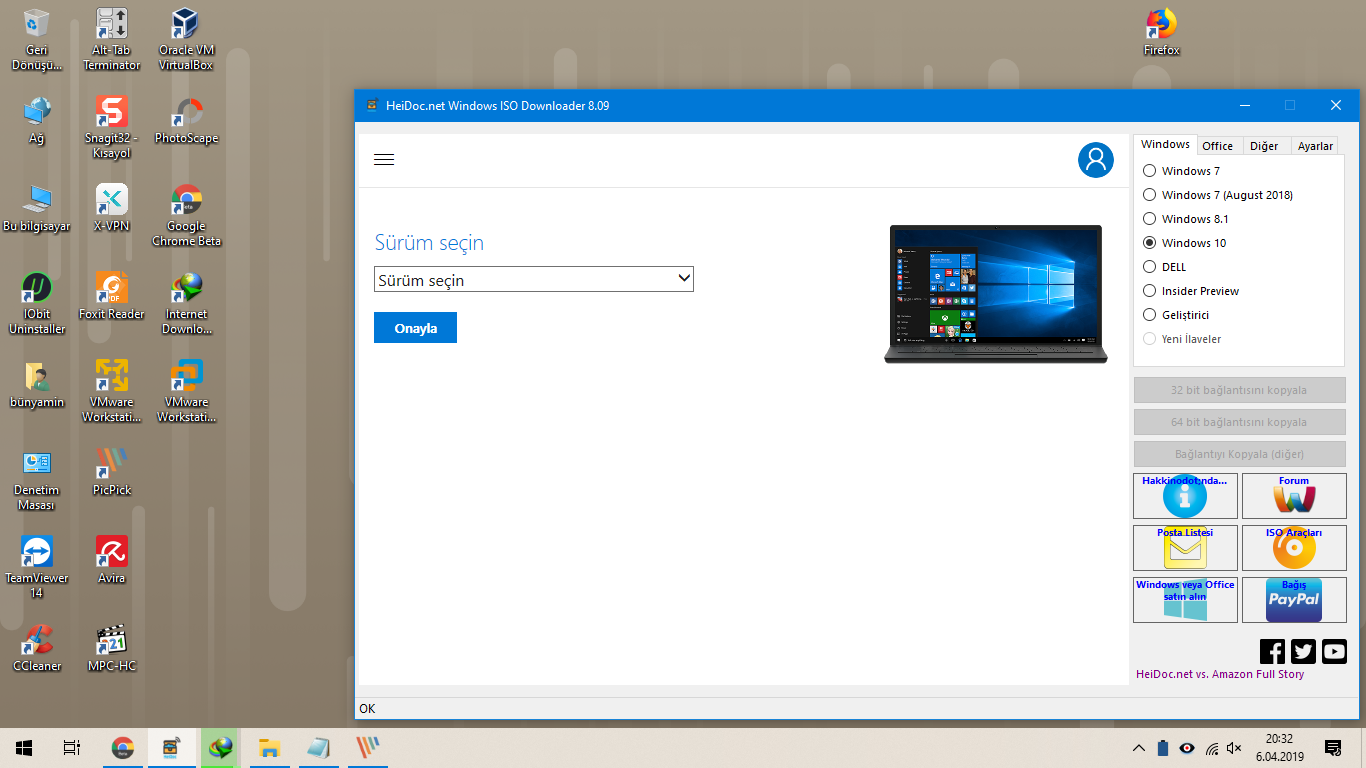1366x768 pixels.
Task: Open the IObit Uninstaller desktop icon
Action: pyautogui.click(x=37, y=303)
